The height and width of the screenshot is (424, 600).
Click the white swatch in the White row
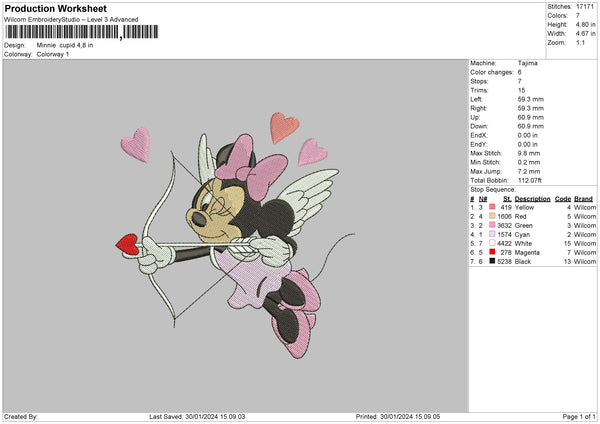point(492,243)
